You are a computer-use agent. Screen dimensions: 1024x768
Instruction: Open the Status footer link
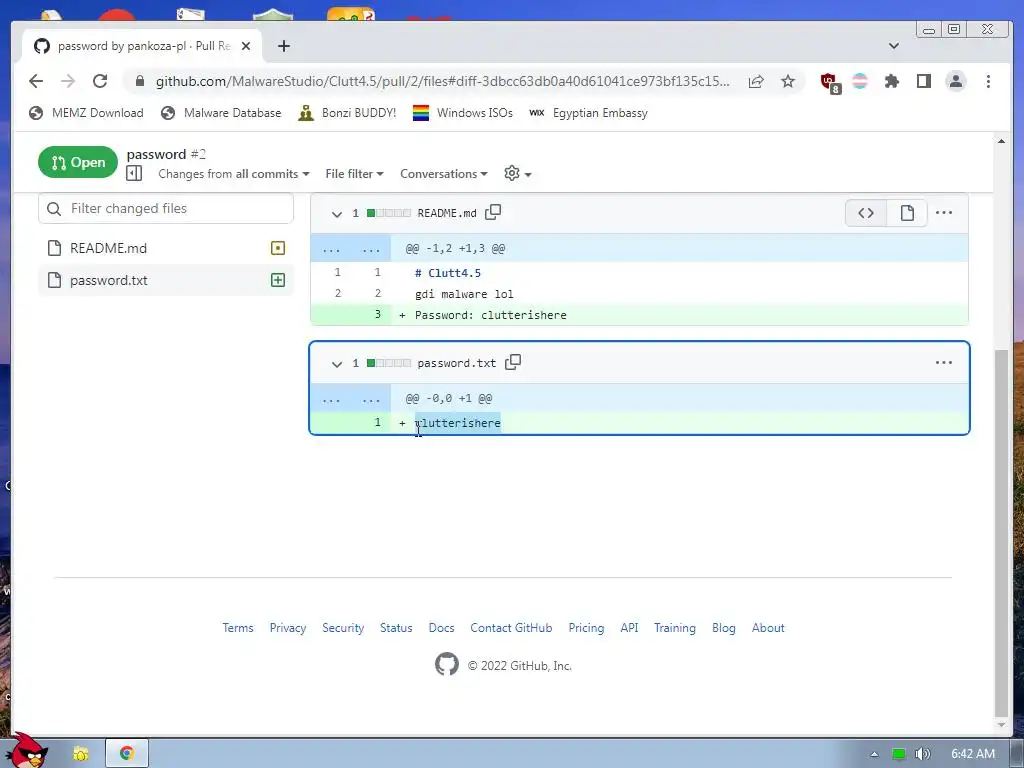pos(396,628)
